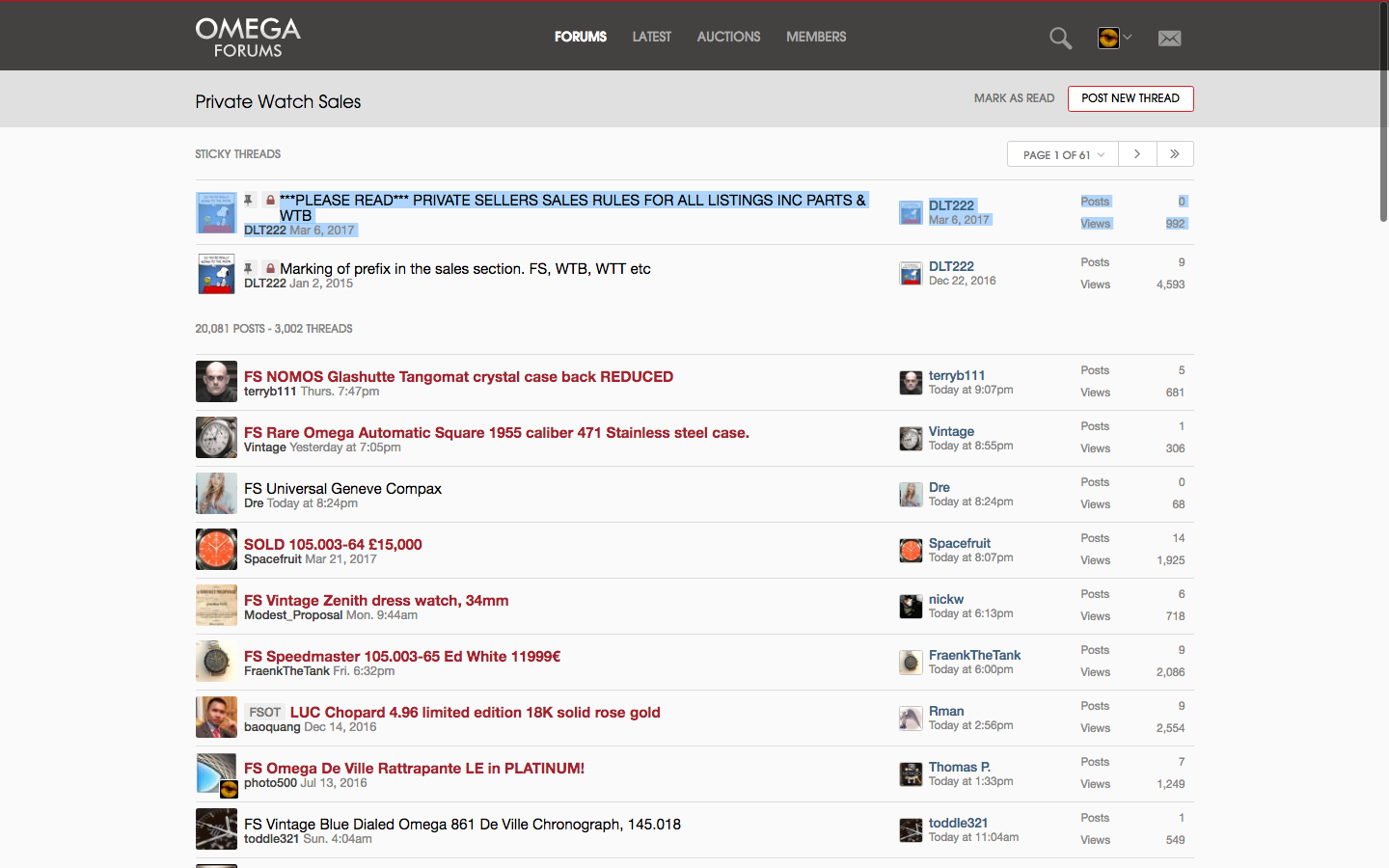Go to the next page arrow
This screenshot has height=868, width=1389.
[x=1137, y=154]
